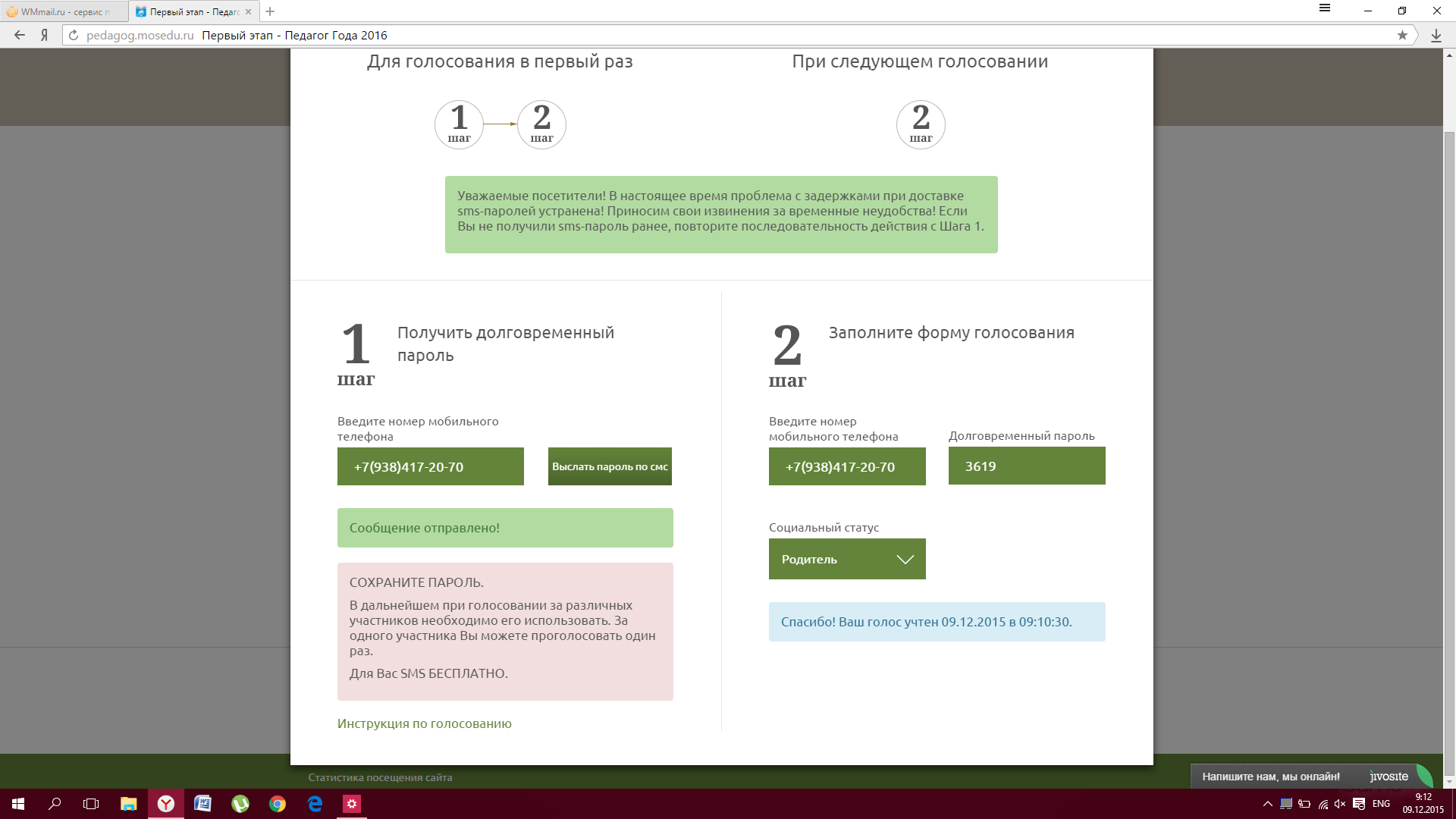Image resolution: width=1456 pixels, height=819 pixels.
Task: Click the Выслать пароль по смс button
Action: pos(610,466)
